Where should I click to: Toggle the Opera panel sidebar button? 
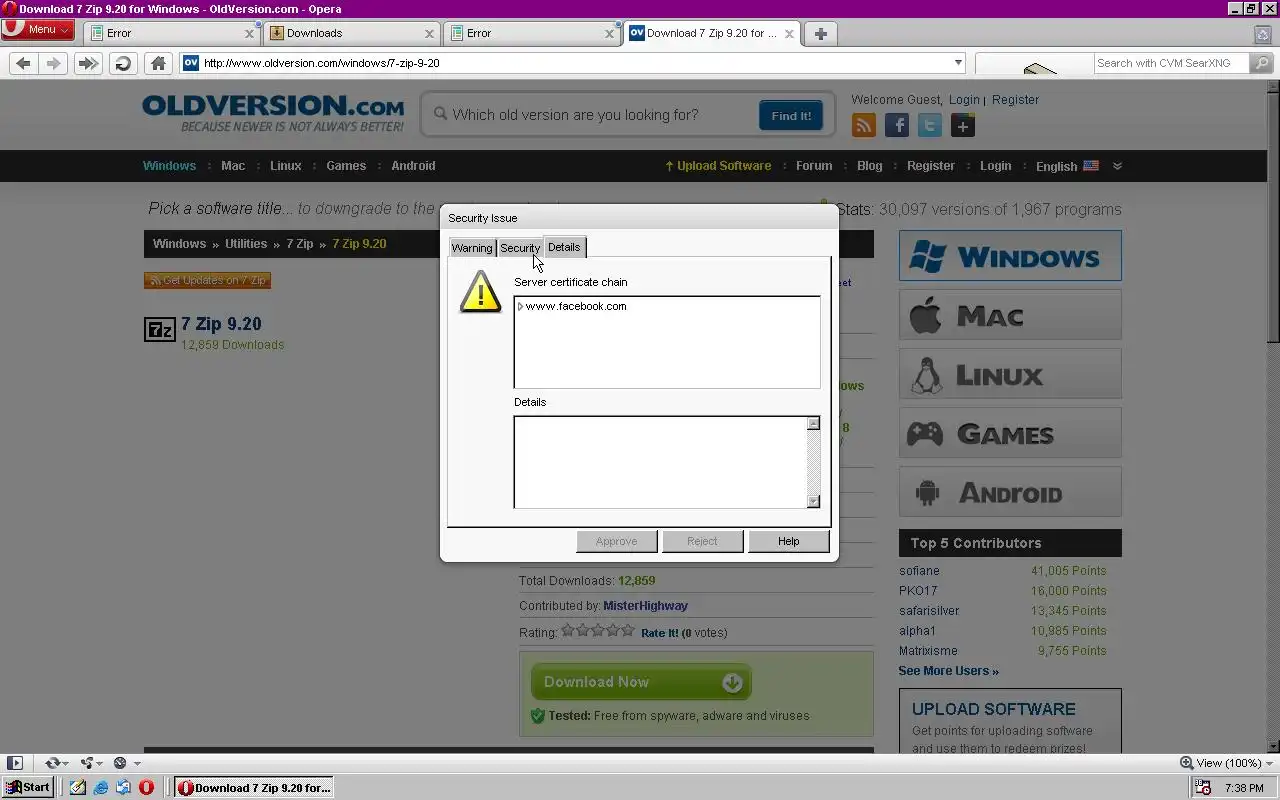point(15,763)
